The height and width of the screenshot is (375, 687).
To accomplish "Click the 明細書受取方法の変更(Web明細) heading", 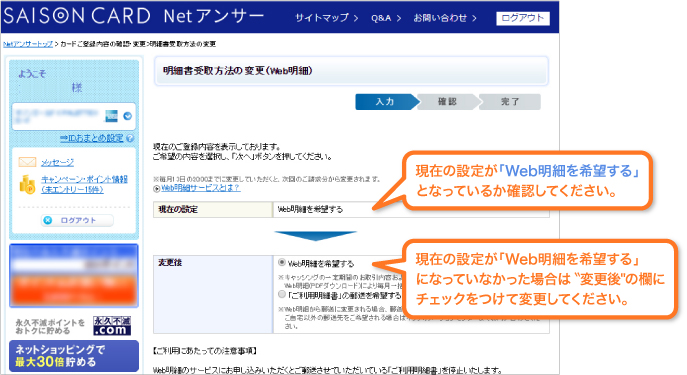I will click(237, 71).
